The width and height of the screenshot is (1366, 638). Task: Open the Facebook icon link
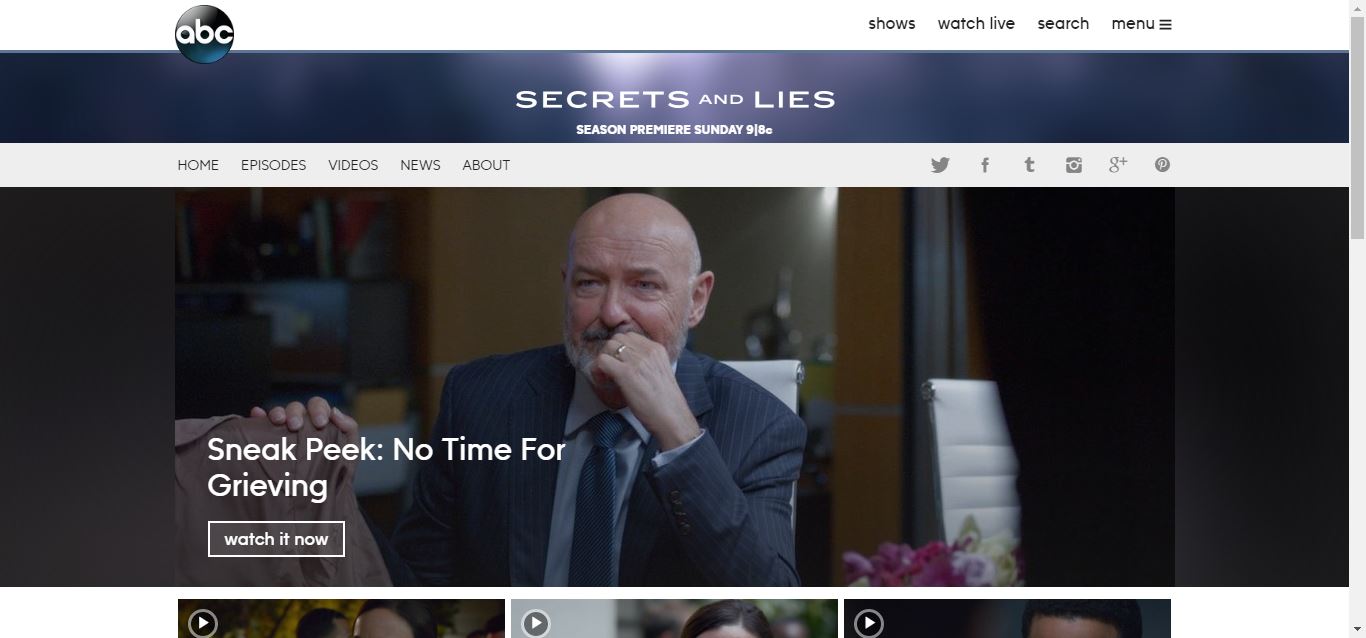(985, 165)
